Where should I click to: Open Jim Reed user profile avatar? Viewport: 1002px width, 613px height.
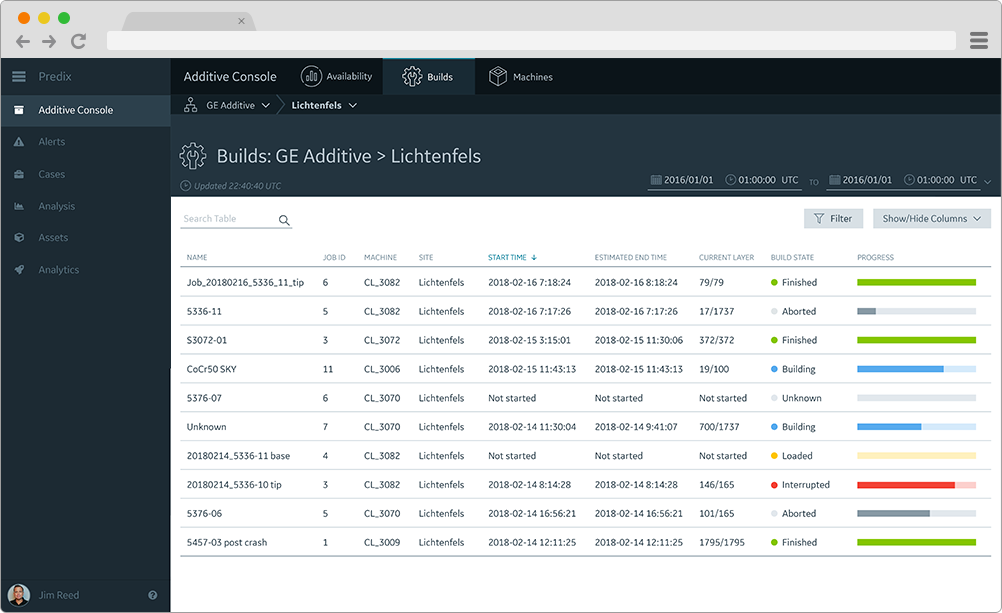19,595
